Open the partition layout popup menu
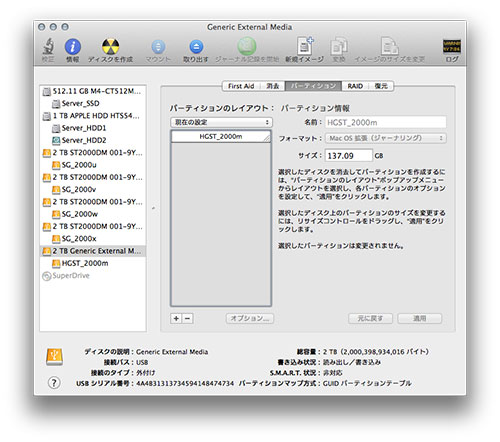The width and height of the screenshot is (500, 442). click(x=221, y=122)
